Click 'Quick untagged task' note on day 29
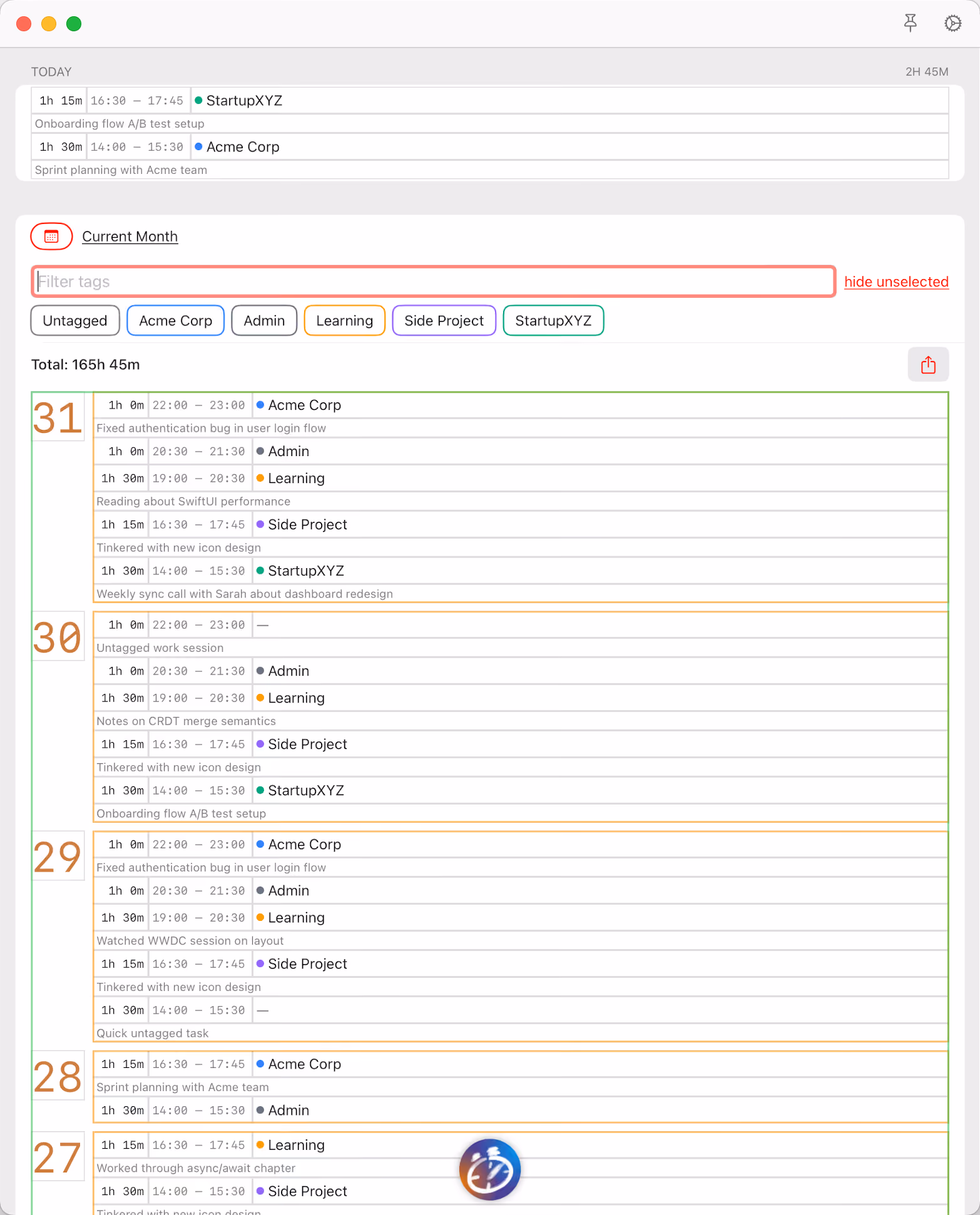Image resolution: width=980 pixels, height=1215 pixels. tap(153, 1034)
